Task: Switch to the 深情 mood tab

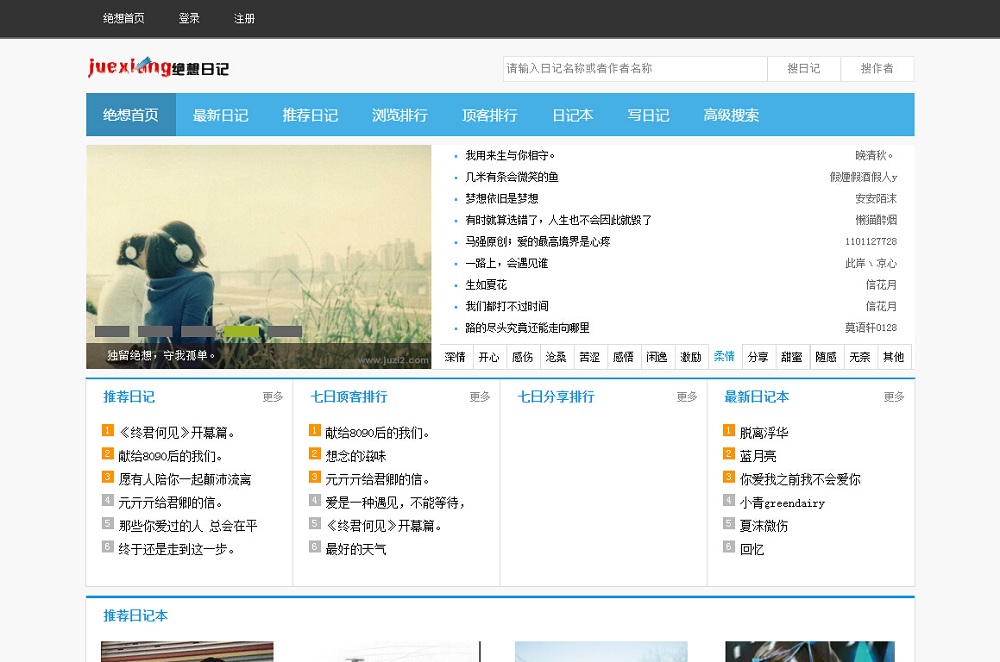Action: point(455,357)
